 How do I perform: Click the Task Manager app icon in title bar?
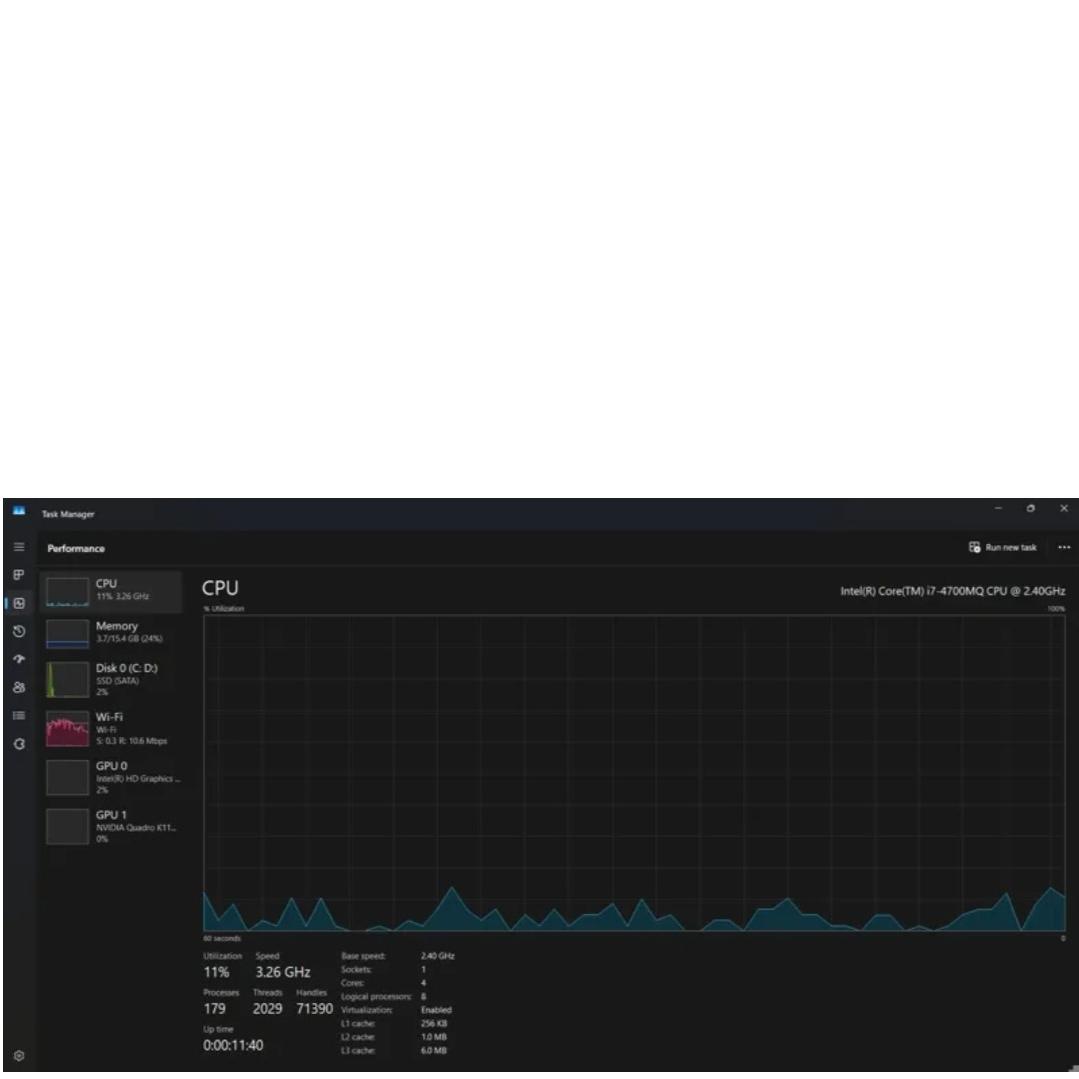tap(18, 512)
